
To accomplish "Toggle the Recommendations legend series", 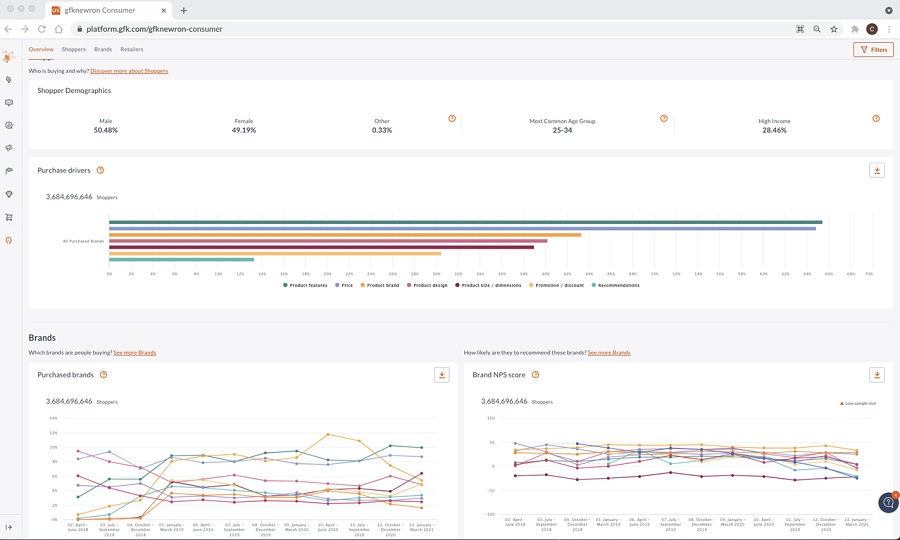I will (617, 285).
